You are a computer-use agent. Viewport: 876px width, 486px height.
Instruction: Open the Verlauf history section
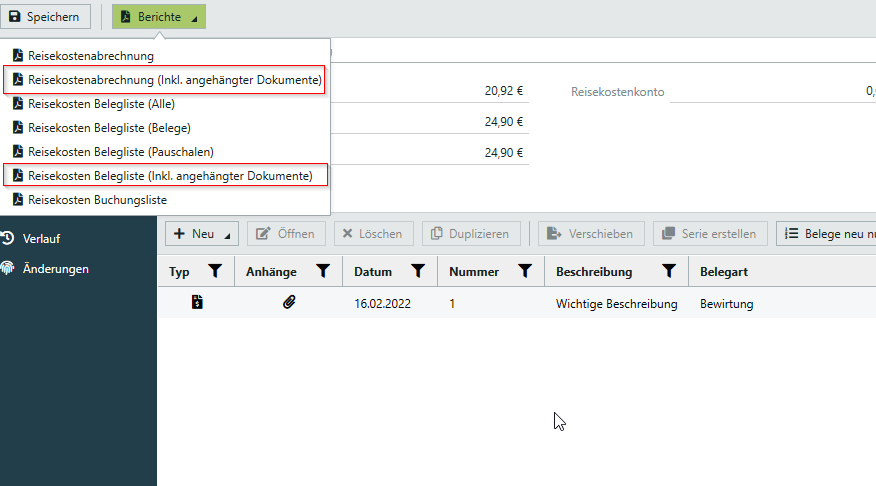coord(41,238)
